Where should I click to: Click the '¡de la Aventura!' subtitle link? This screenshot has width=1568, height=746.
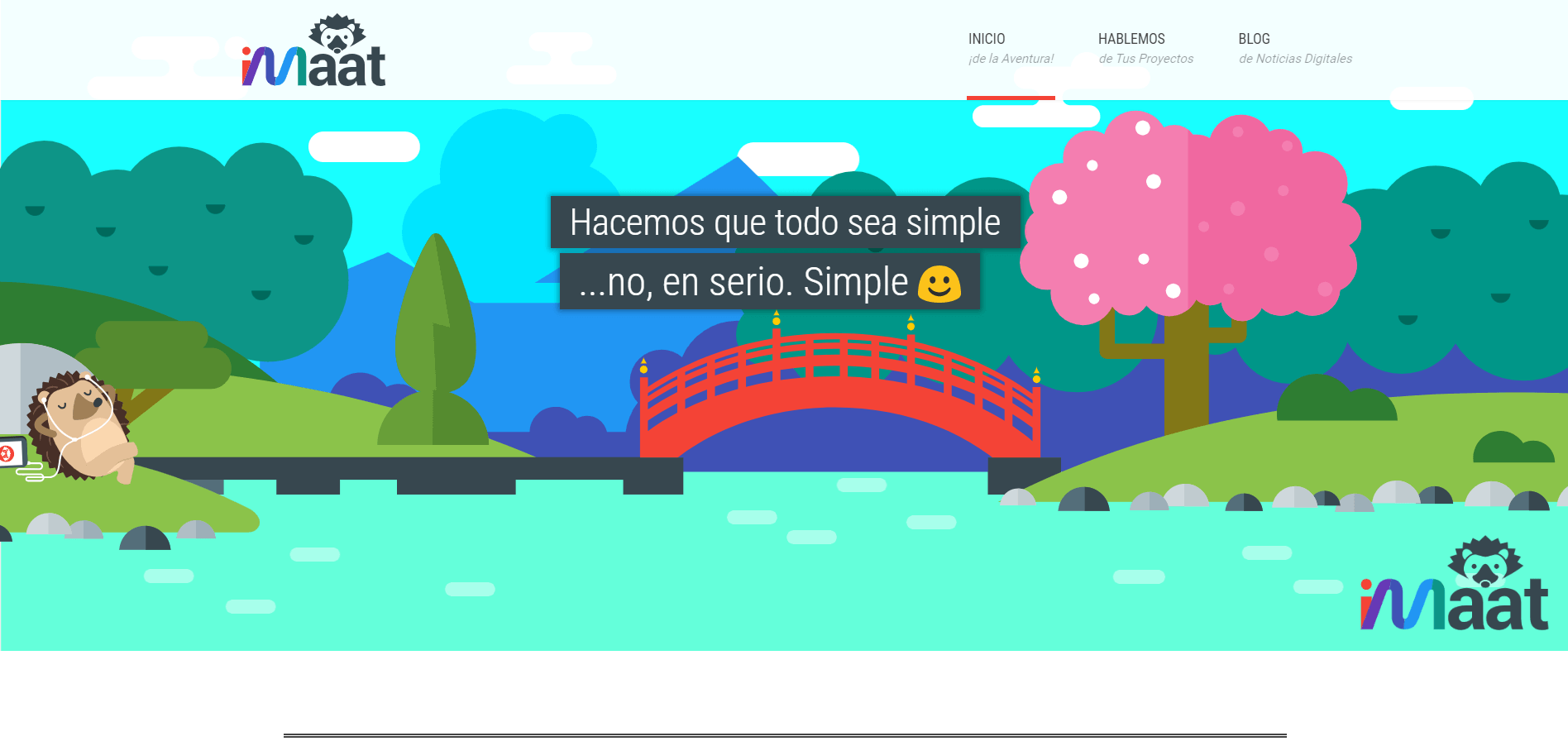point(1011,58)
